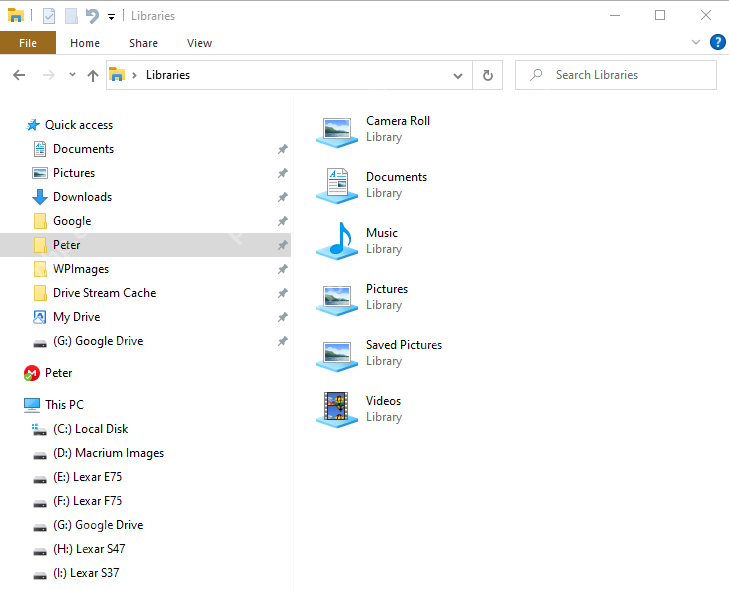Click the pin icon next to WPImages
This screenshot has height=590, width=729.
coord(283,269)
